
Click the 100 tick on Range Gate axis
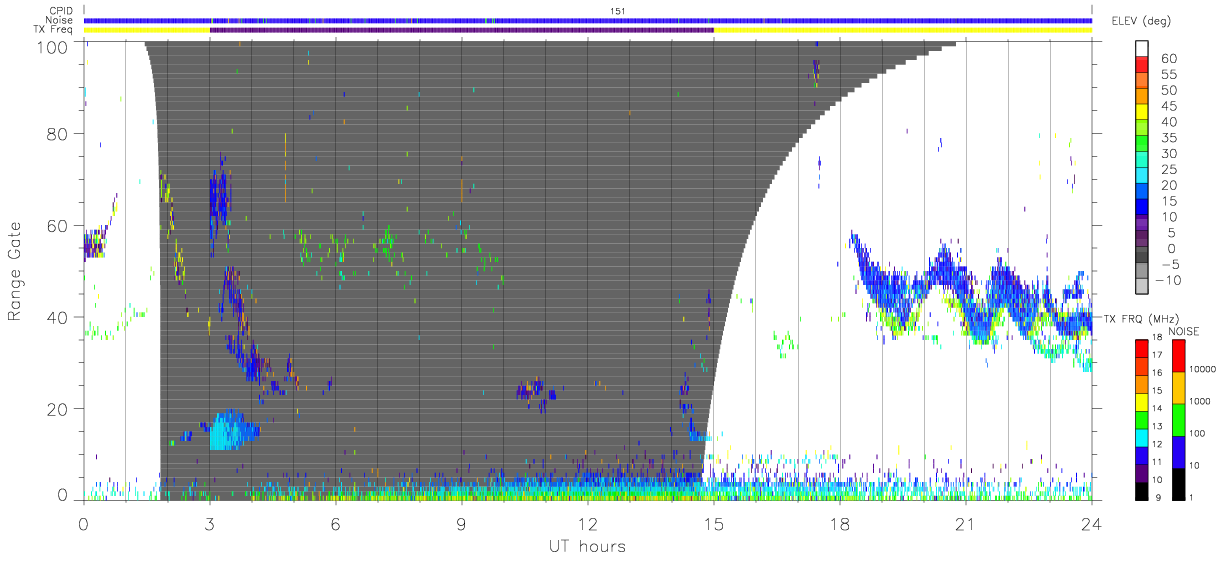coord(54,46)
